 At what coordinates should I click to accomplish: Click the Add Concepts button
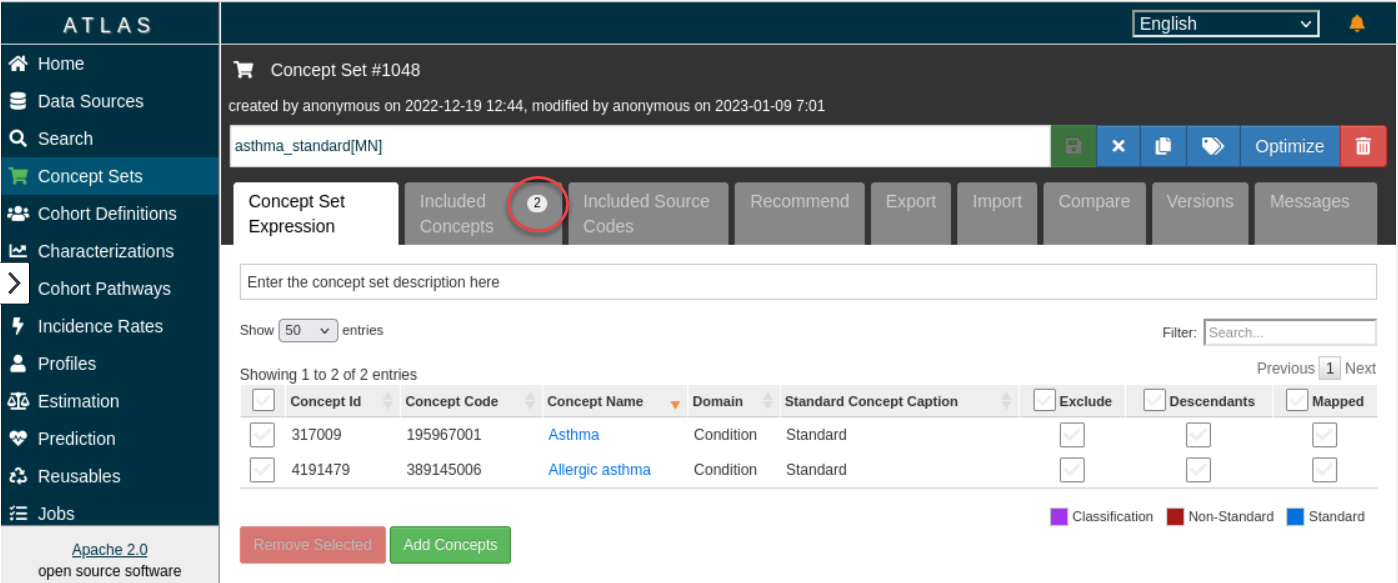(450, 545)
